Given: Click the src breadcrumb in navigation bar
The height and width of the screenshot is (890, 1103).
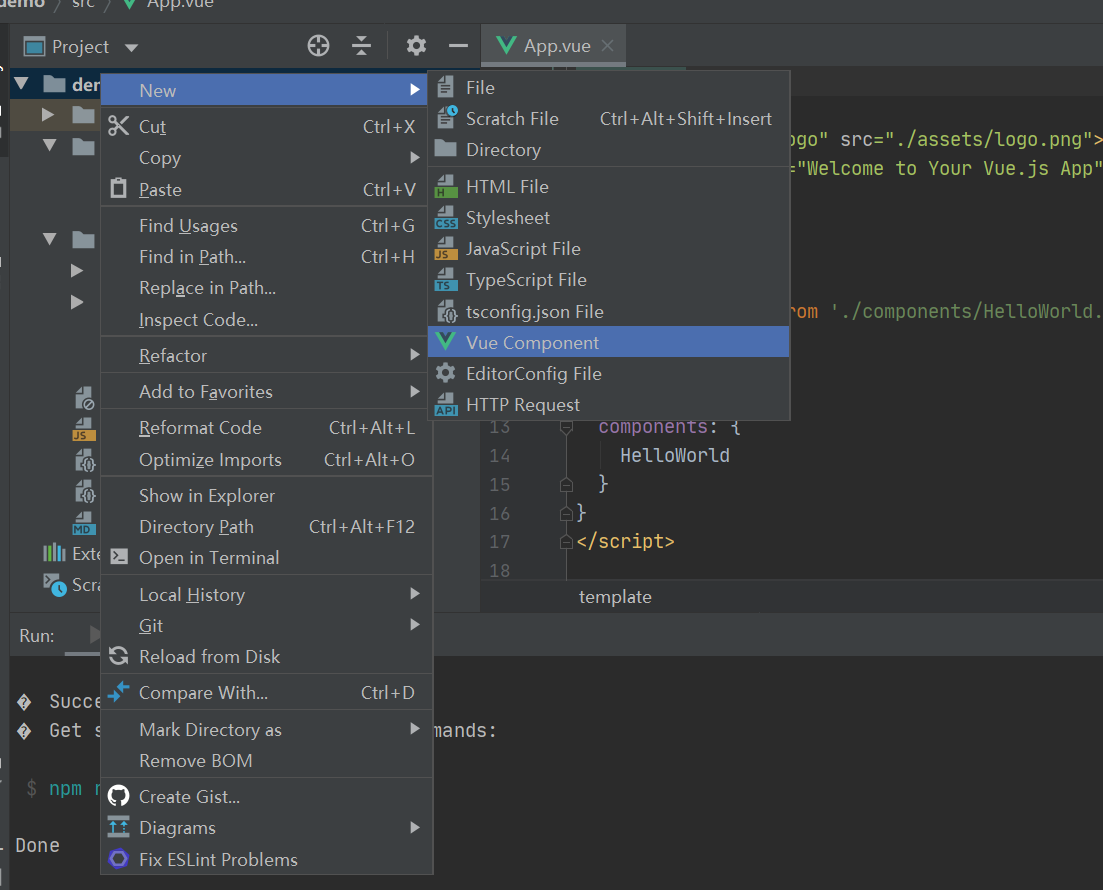Looking at the screenshot, I should (x=83, y=4).
